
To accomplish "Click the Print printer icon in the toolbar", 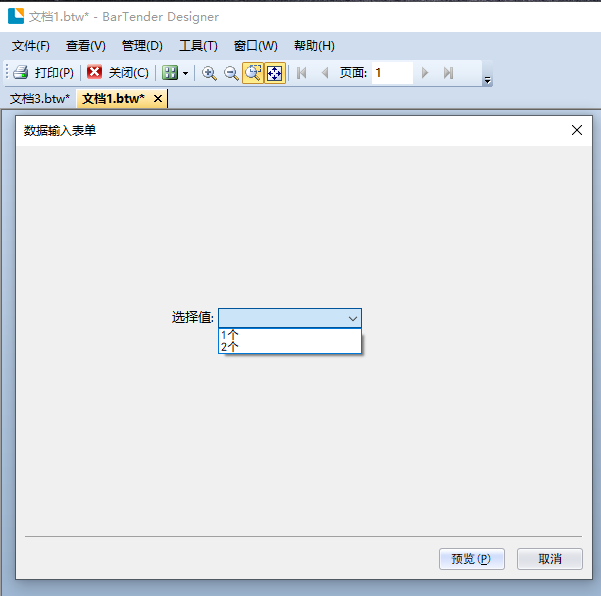I will (x=20, y=73).
